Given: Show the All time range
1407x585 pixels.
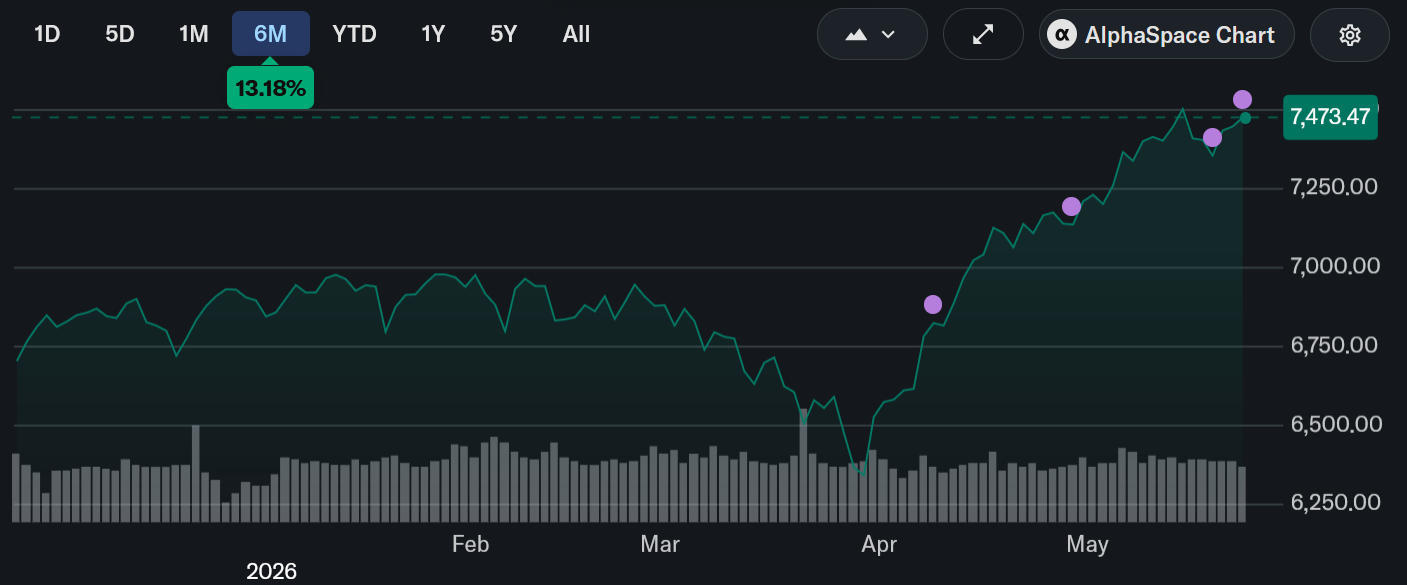Looking at the screenshot, I should click(x=577, y=34).
